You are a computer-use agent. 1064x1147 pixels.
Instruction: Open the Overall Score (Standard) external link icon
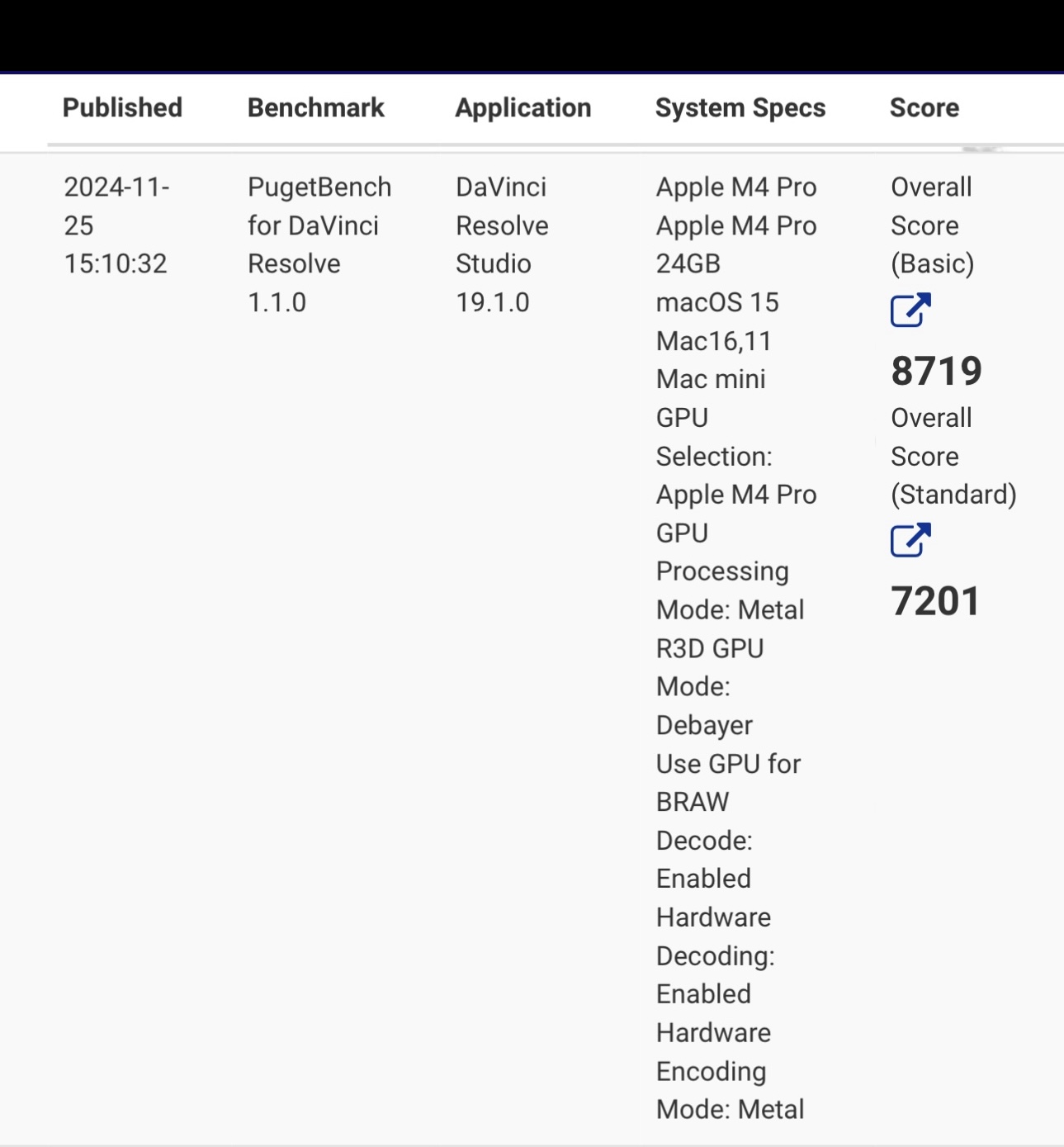[x=910, y=540]
